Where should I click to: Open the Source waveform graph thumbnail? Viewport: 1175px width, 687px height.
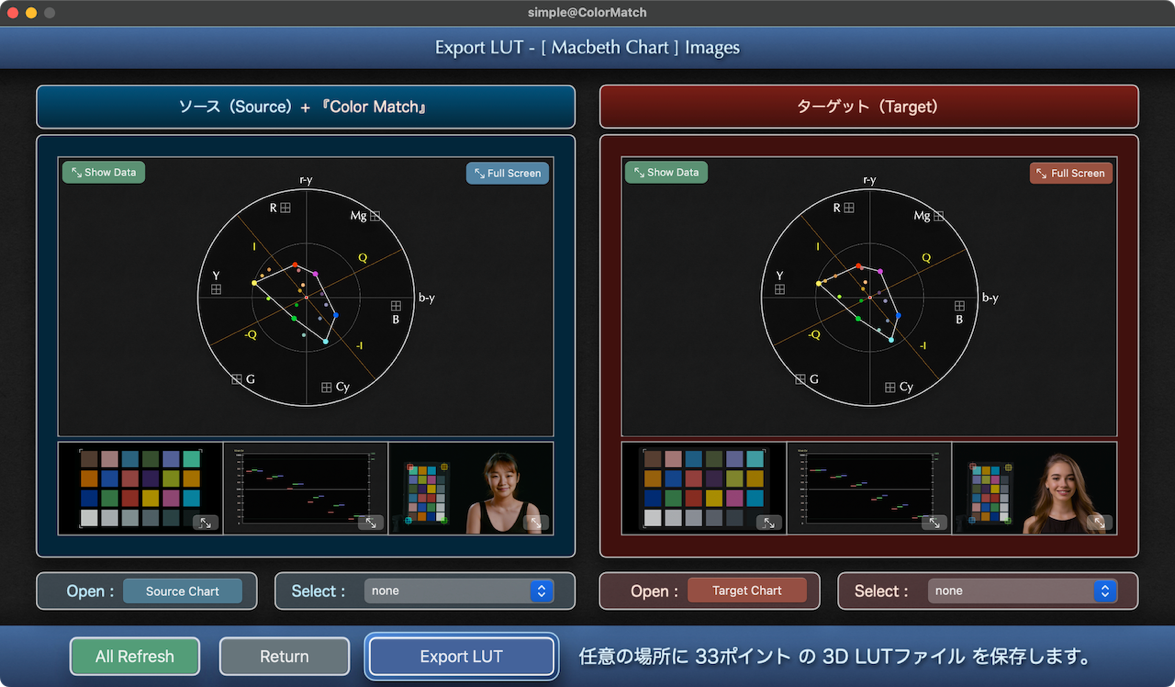(306, 488)
